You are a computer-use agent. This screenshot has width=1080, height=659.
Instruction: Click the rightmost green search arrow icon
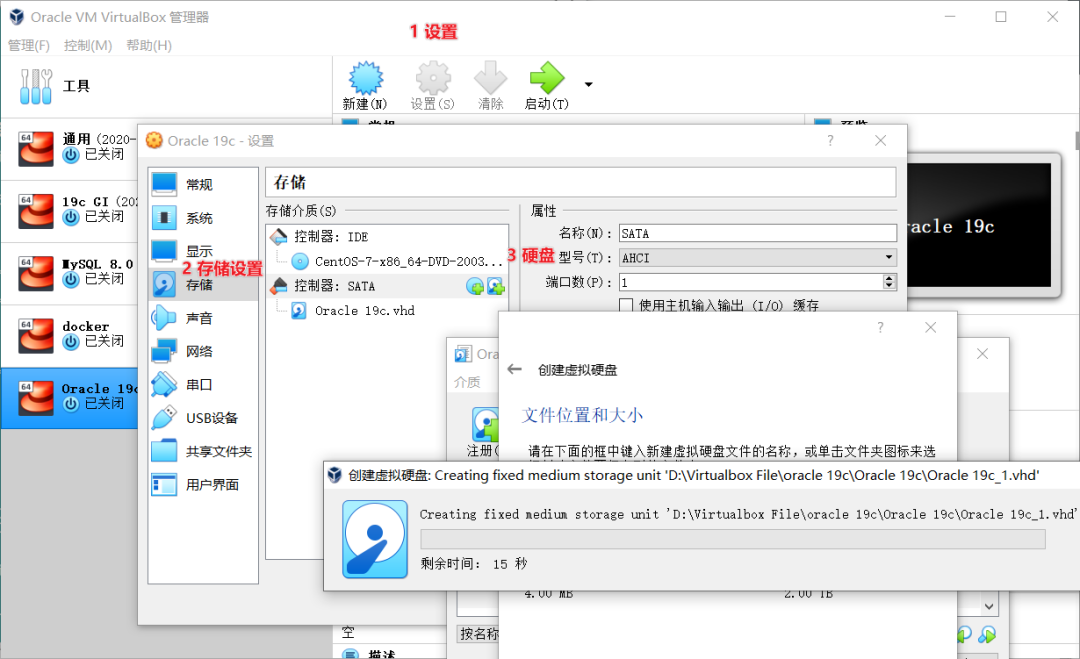pyautogui.click(x=987, y=634)
